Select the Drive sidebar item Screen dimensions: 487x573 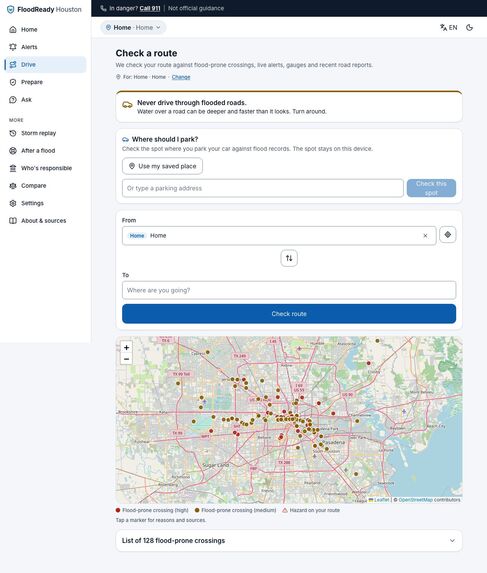tap(45, 65)
